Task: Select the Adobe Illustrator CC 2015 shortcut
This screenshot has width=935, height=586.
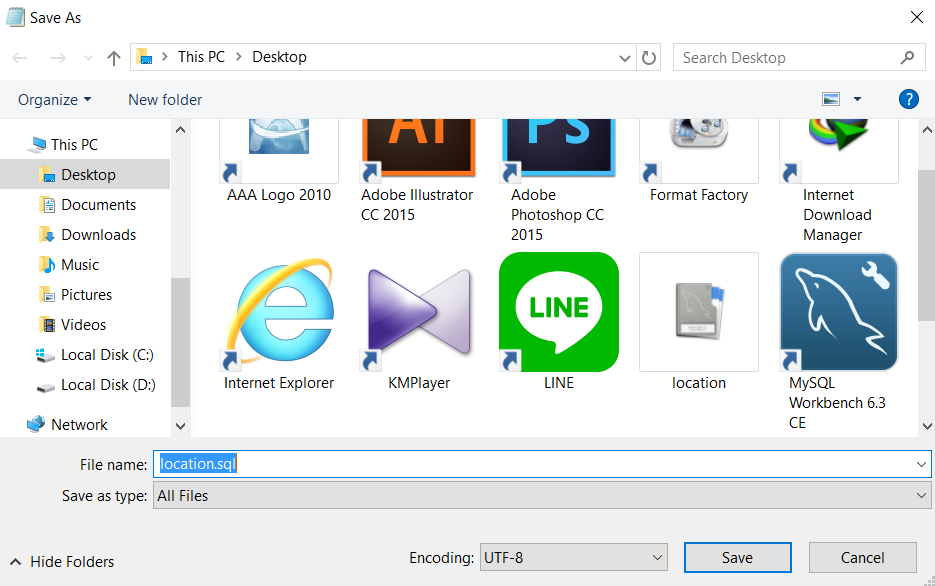Action: coord(419,150)
